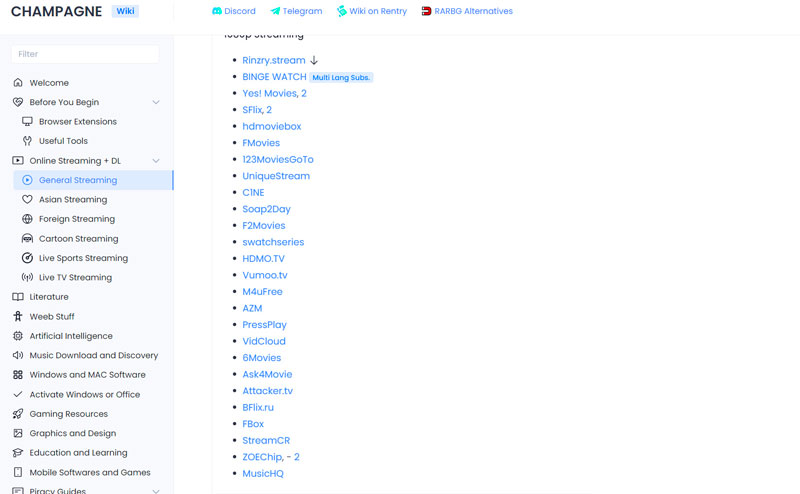
Task: Click the Filter input field
Action: pos(85,54)
